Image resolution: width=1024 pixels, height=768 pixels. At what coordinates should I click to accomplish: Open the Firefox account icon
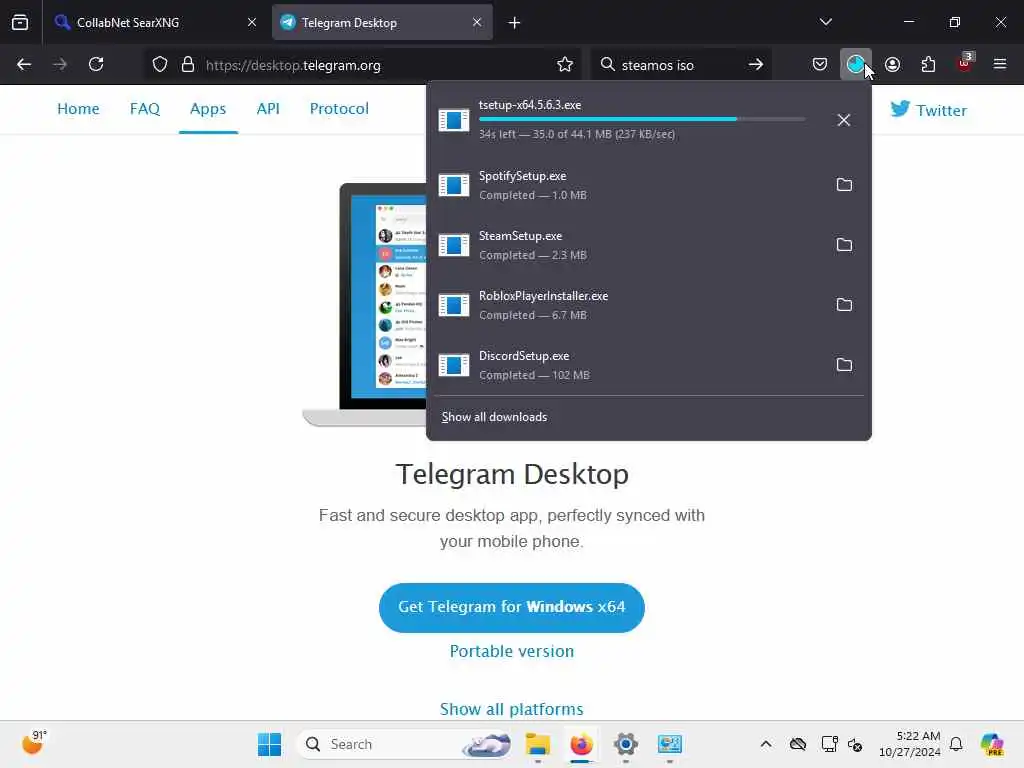click(892, 65)
